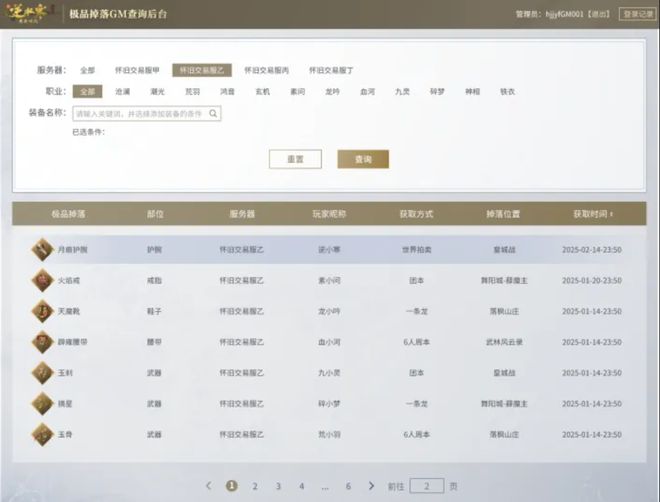Image resolution: width=660 pixels, height=502 pixels.
Task: Click 玩家昵称 column header
Action: point(329,214)
